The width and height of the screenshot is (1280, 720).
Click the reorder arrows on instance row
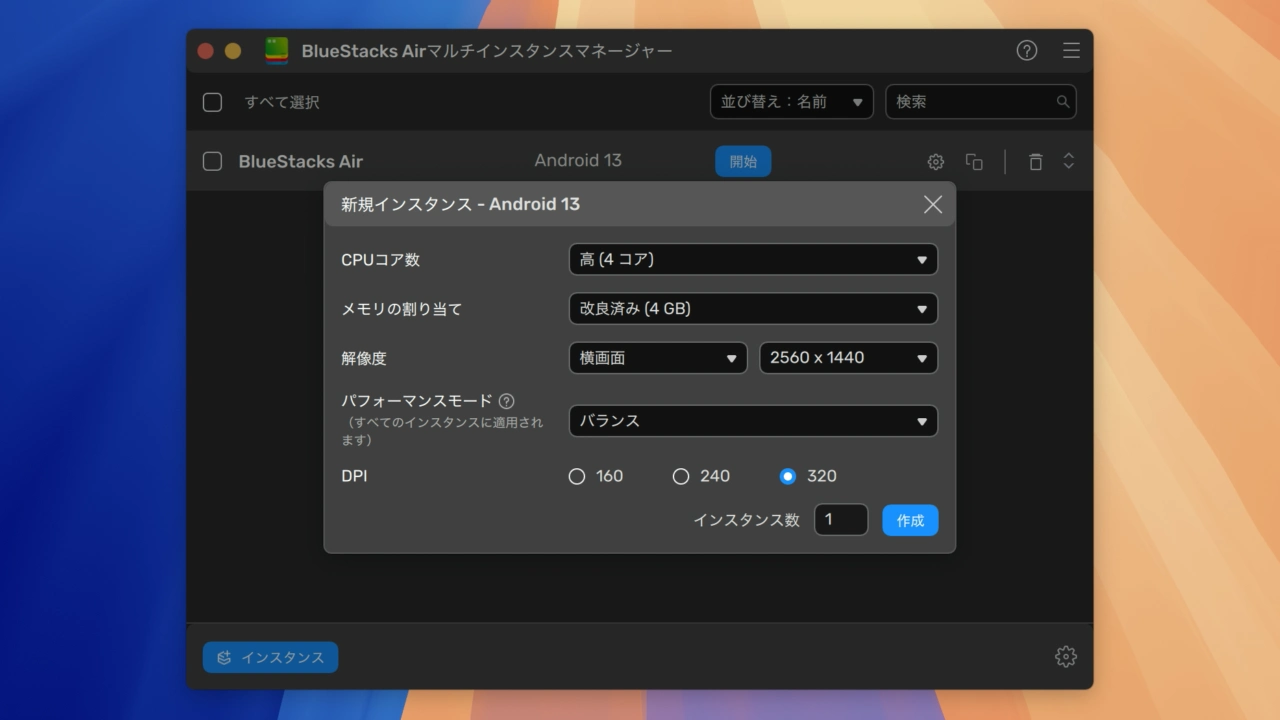(1068, 161)
